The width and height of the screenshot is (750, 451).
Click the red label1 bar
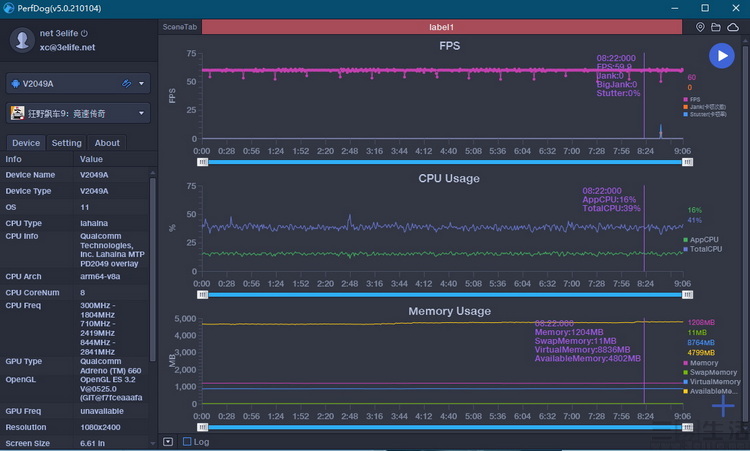tap(441, 27)
